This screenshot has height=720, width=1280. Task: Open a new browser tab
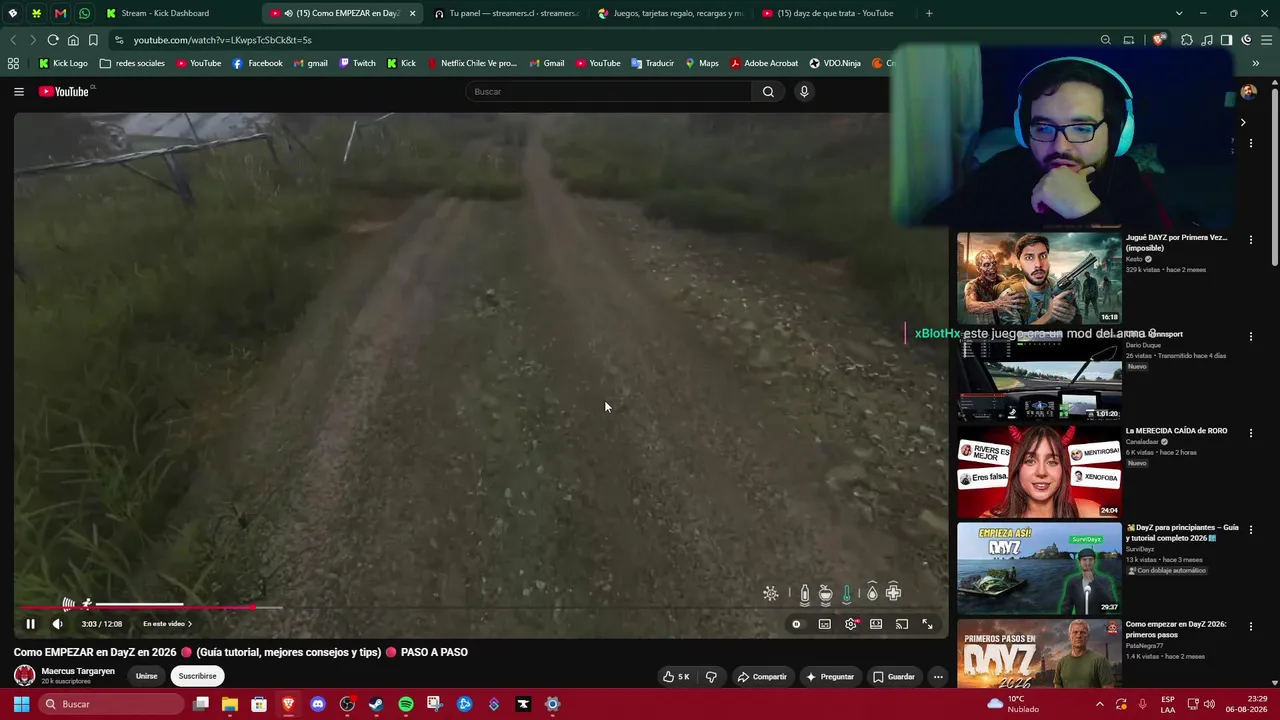click(x=929, y=13)
